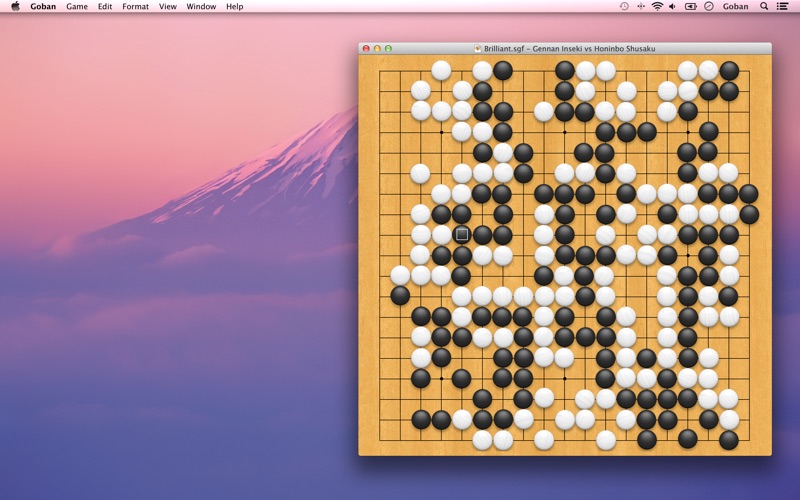Open the Help menu

[x=235, y=6]
